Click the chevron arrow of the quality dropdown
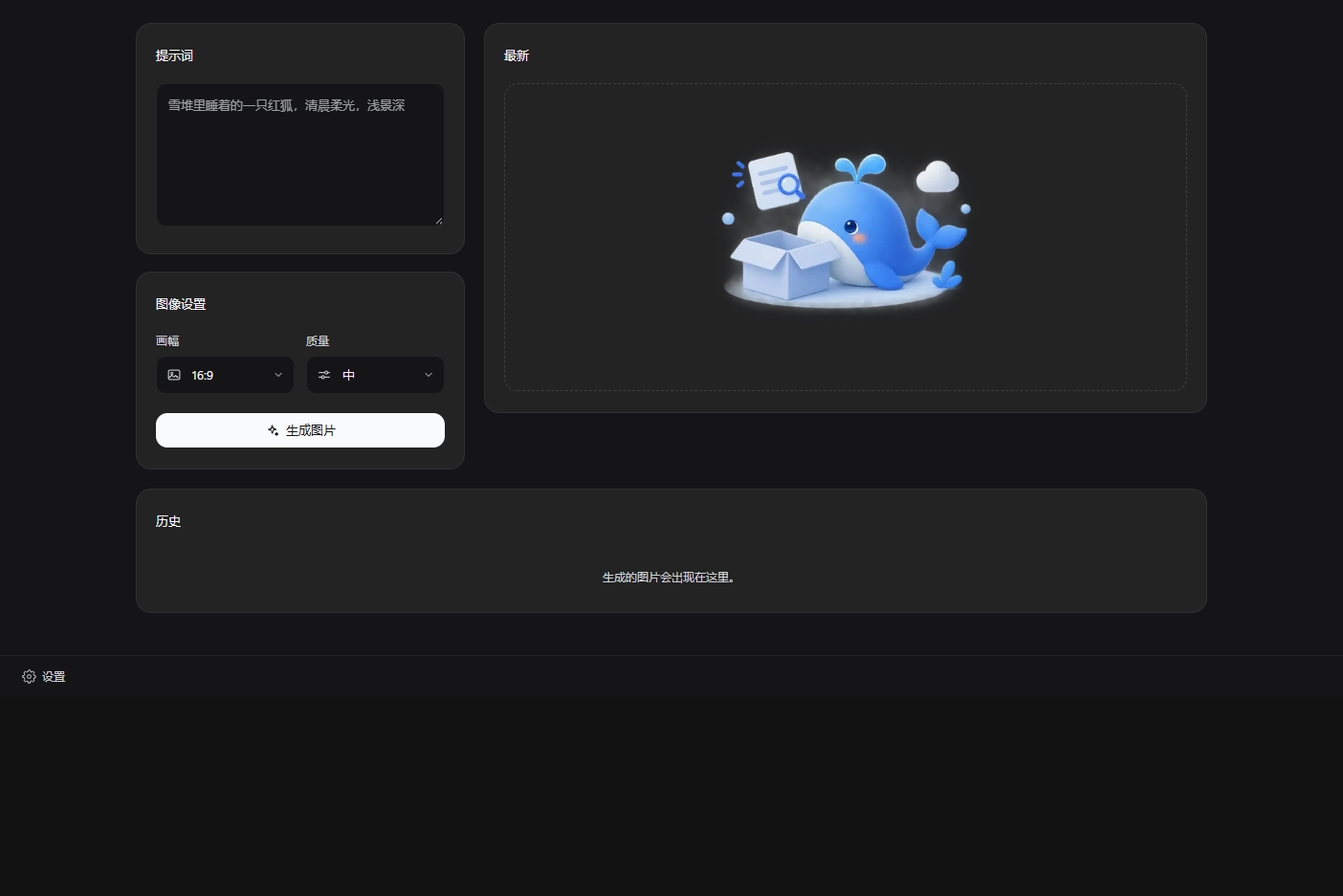This screenshot has width=1343, height=896. point(429,375)
